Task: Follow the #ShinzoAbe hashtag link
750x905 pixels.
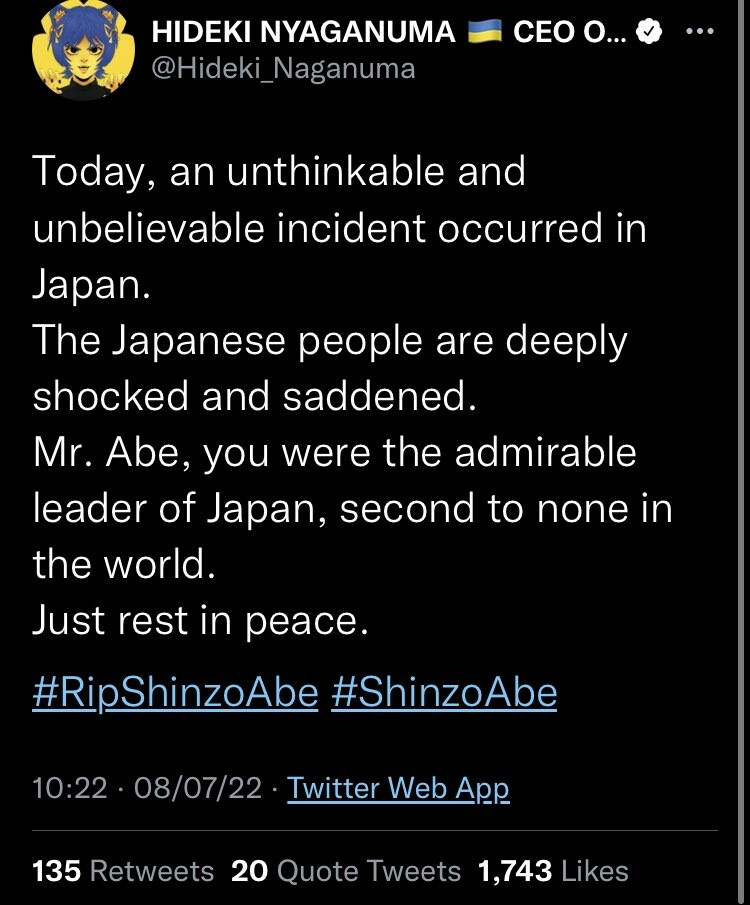Action: click(443, 692)
